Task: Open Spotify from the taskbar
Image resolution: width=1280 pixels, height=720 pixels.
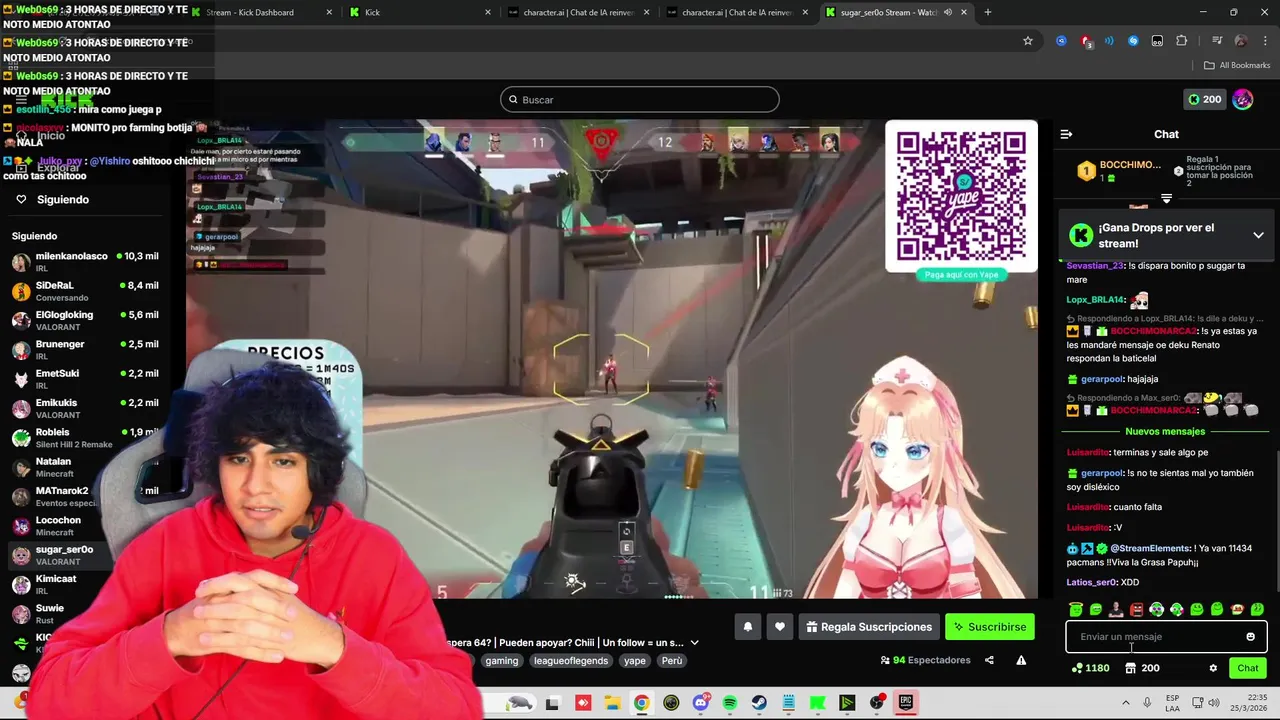Action: pos(730,703)
